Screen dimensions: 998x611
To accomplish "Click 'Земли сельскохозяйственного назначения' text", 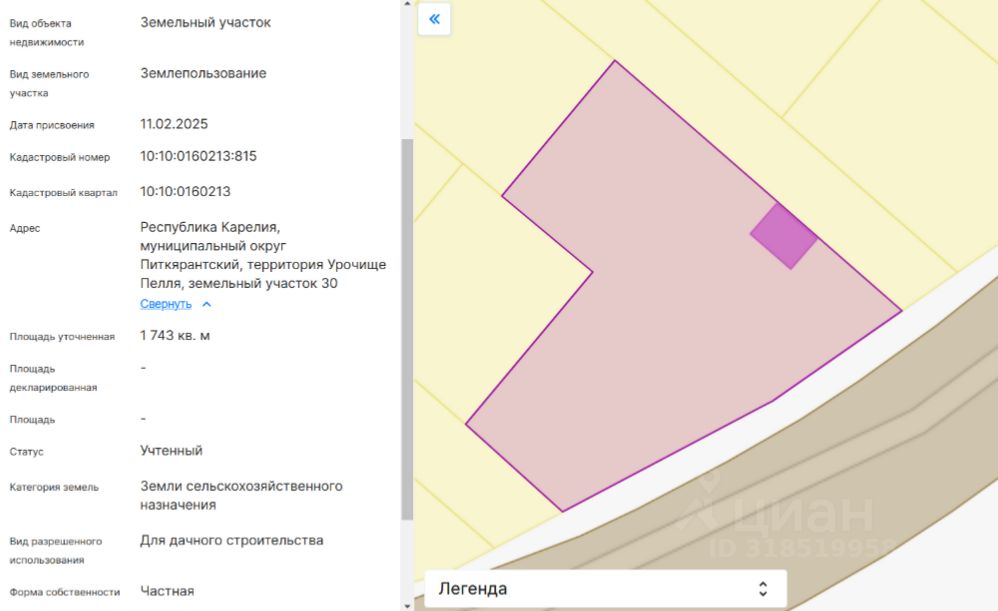I will (241, 495).
